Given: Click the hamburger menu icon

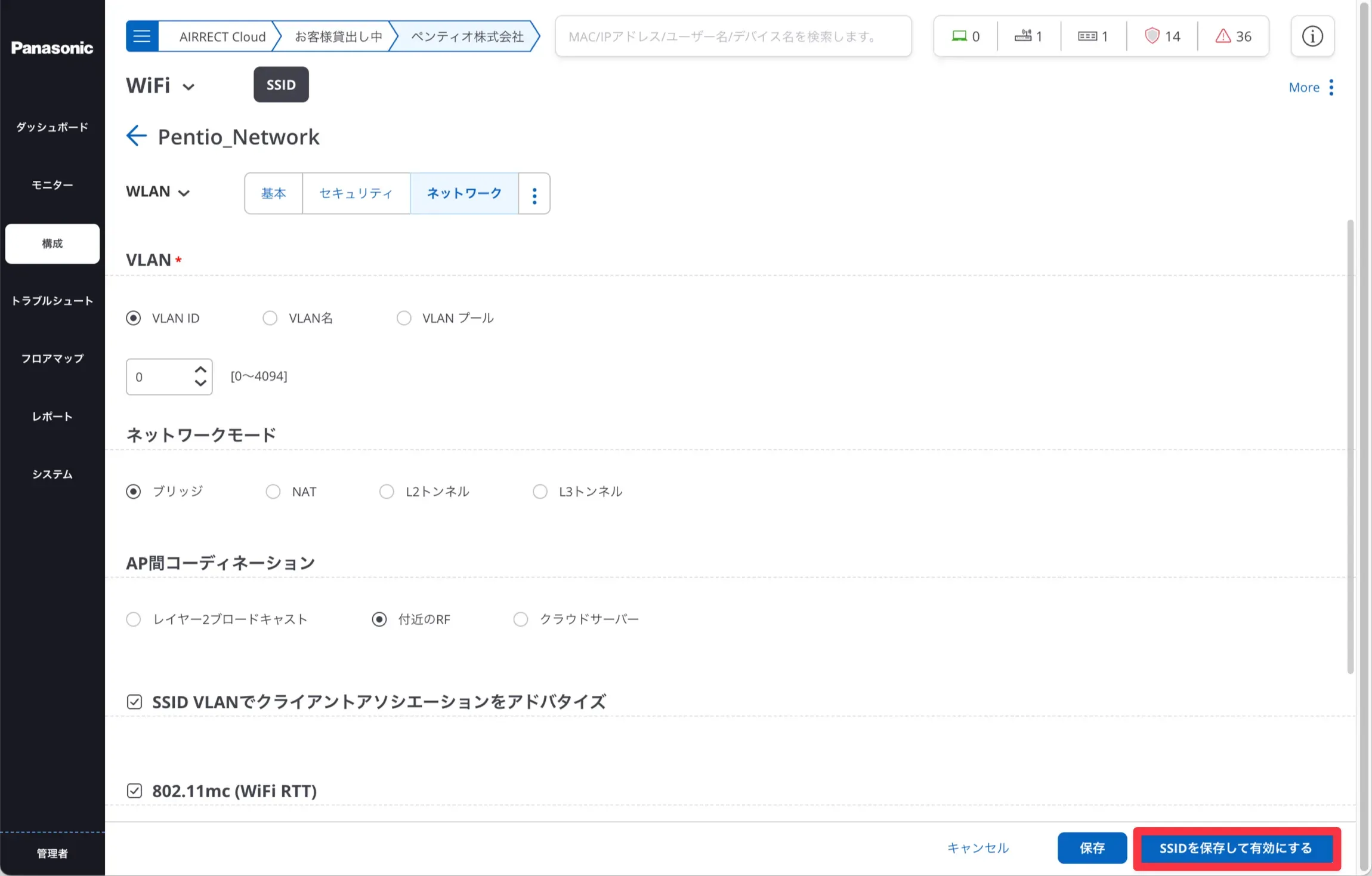Looking at the screenshot, I should point(142,36).
